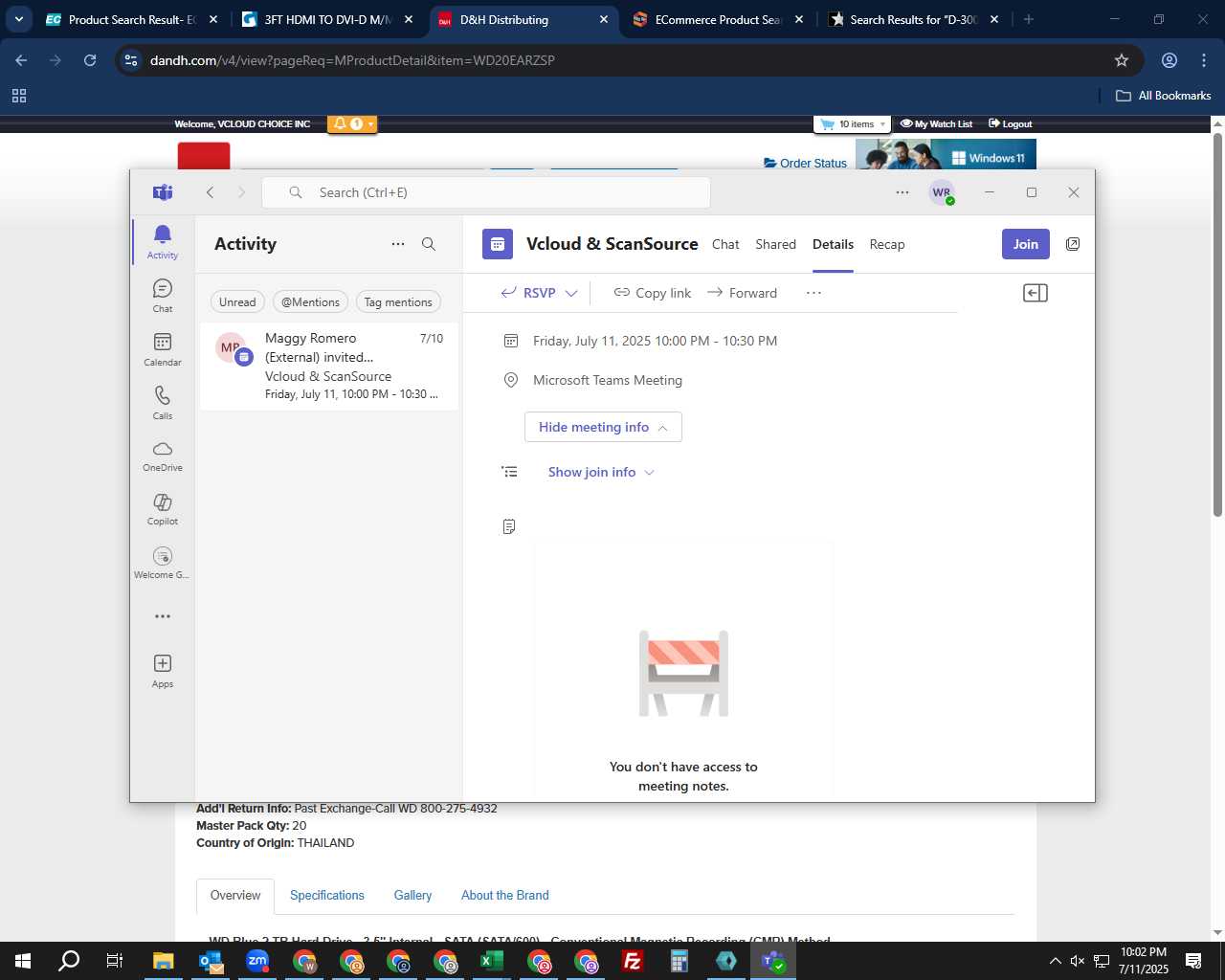Show hidden system tray icons

tap(1055, 961)
